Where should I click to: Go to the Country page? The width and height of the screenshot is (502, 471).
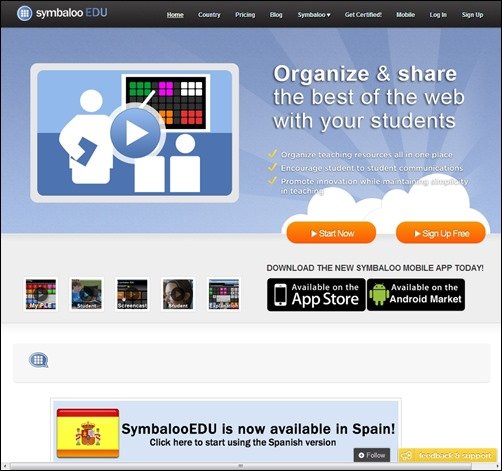coord(209,15)
